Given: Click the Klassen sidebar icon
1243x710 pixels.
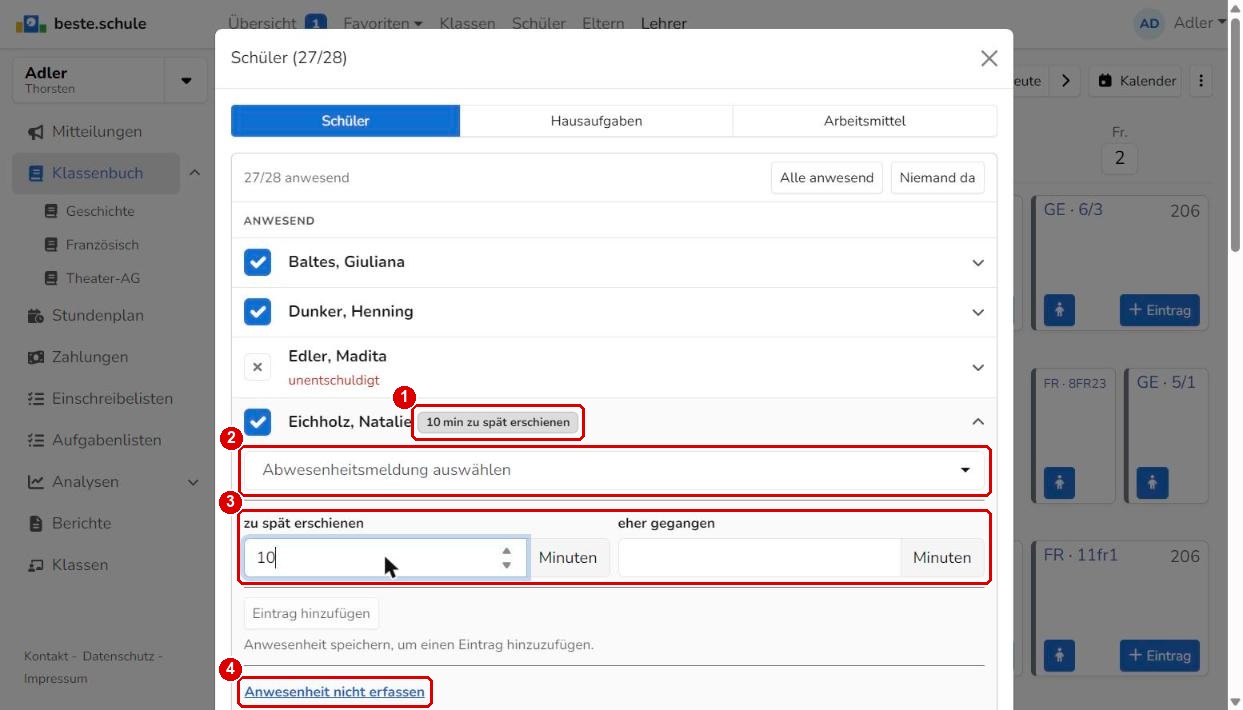Looking at the screenshot, I should coord(35,565).
